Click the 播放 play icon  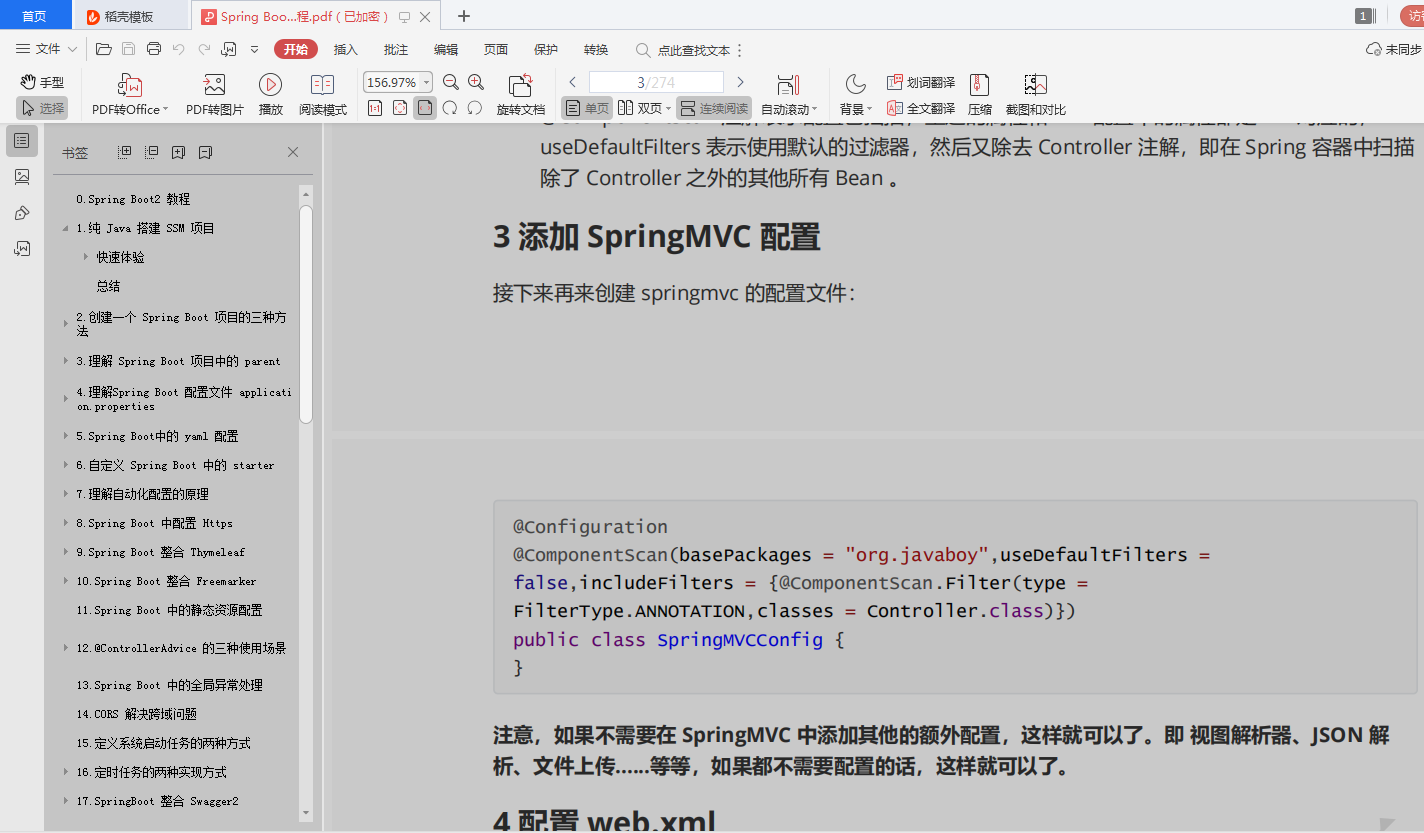tap(269, 94)
